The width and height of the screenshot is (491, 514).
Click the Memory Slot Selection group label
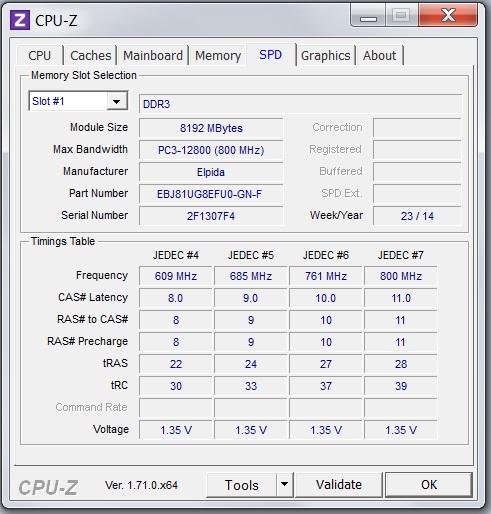84,75
